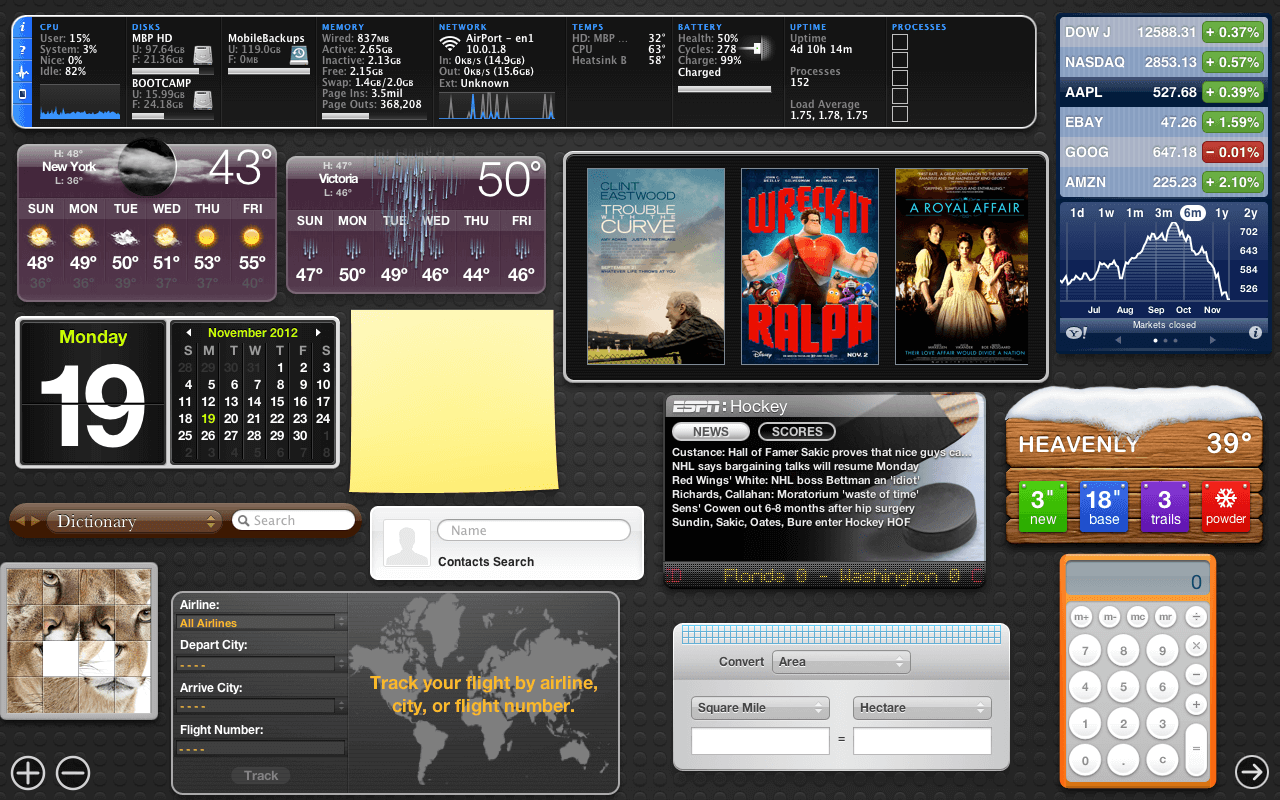Select the 1w chart range
Viewport: 1280px width, 800px height.
(x=1106, y=213)
